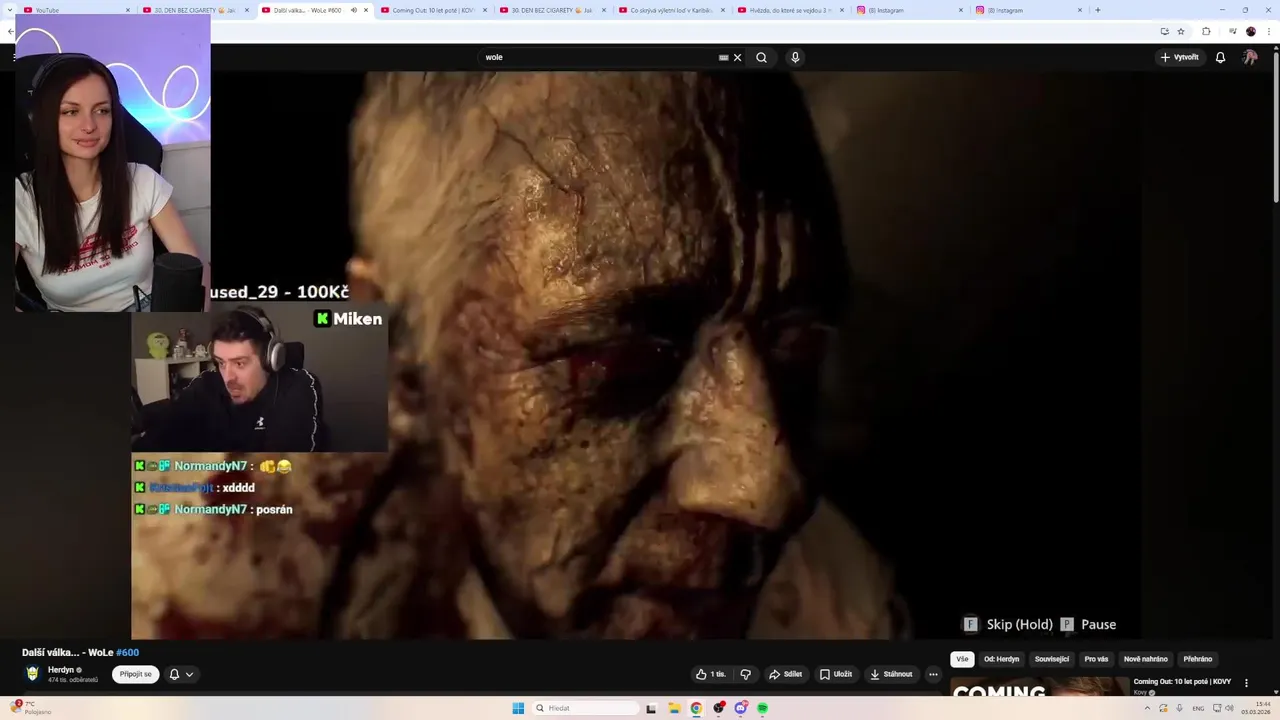The width and height of the screenshot is (1280, 720).
Task: Open the #600 hashtag link in title
Action: point(127,653)
